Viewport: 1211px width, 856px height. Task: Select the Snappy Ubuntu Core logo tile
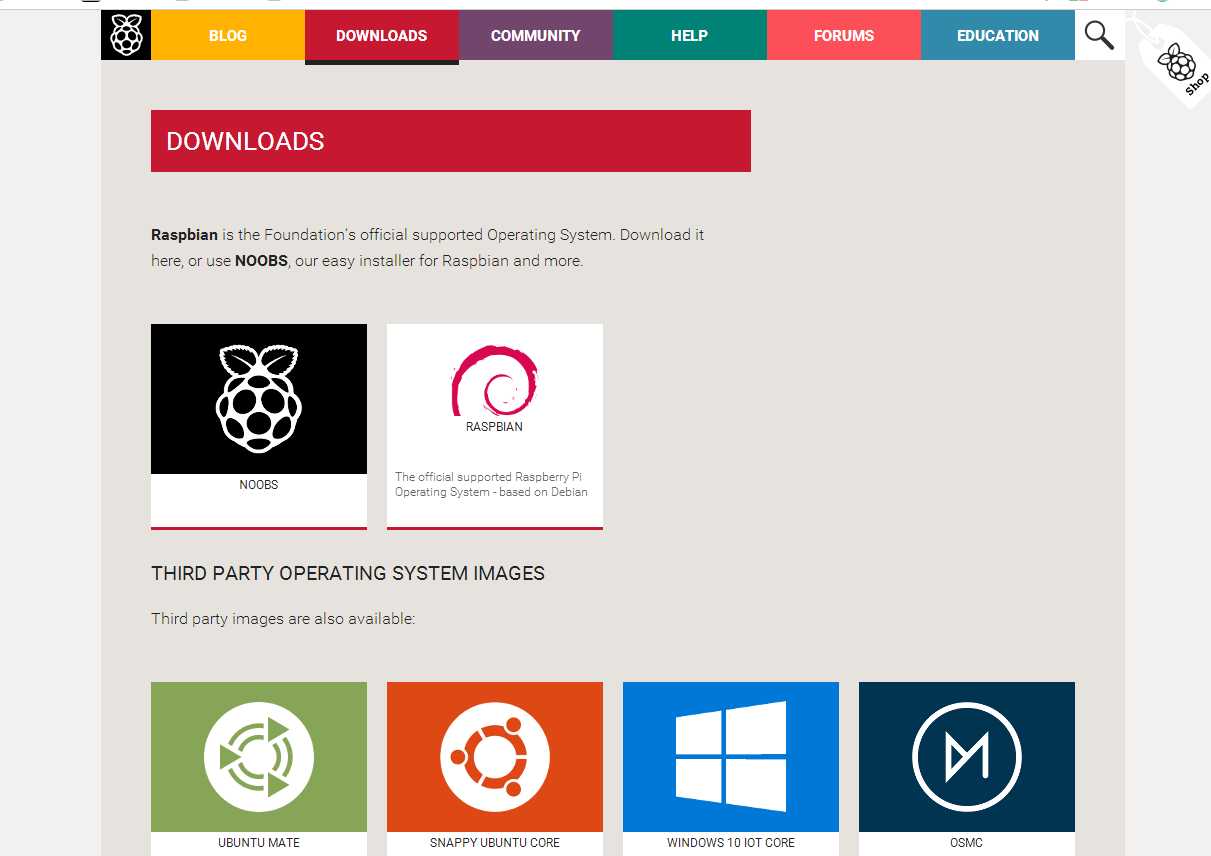point(495,757)
